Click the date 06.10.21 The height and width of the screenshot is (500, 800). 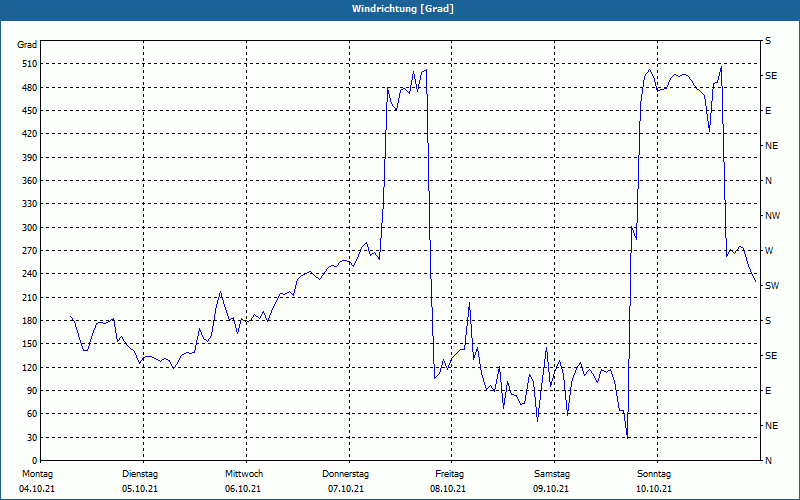(x=243, y=489)
